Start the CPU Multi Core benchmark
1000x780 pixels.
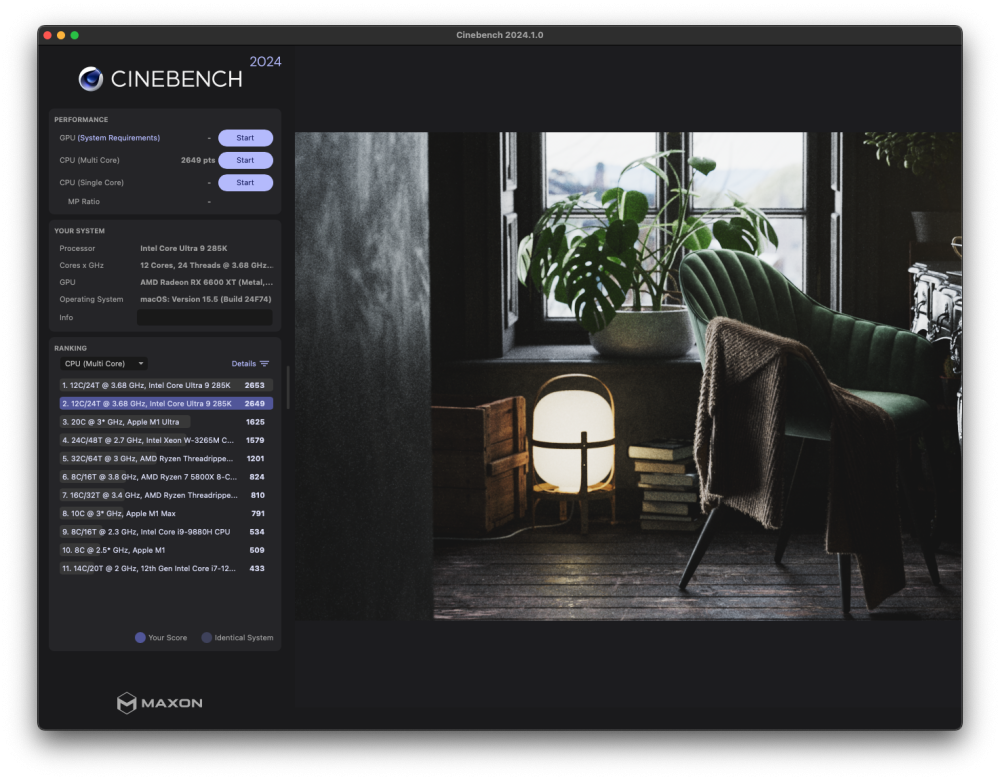[x=246, y=160]
